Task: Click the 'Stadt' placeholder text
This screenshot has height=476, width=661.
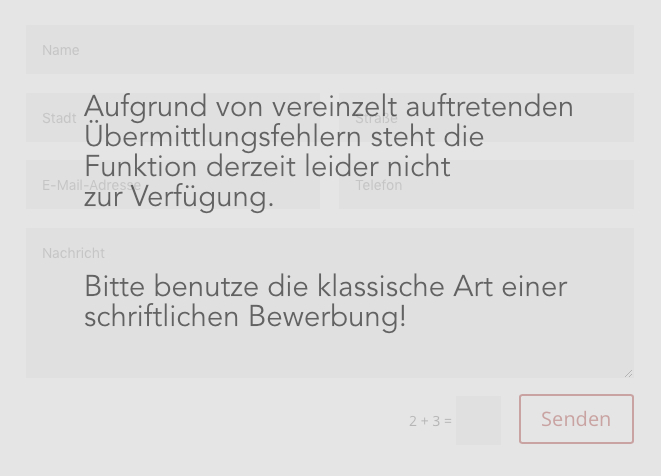Action: click(x=59, y=118)
